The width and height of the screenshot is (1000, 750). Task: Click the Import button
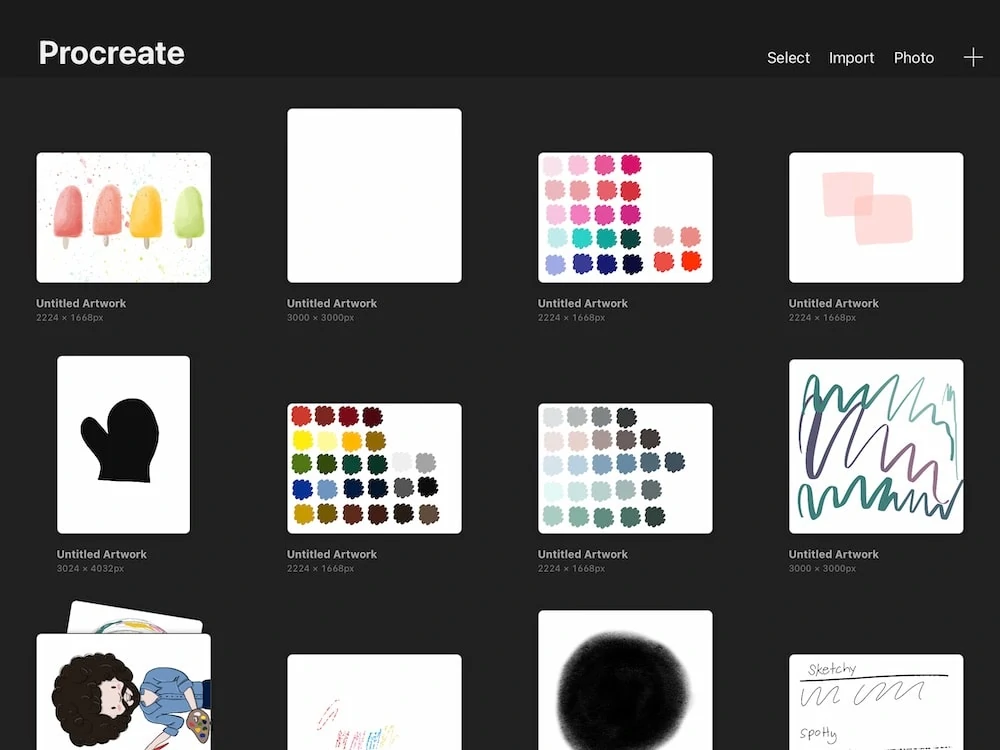click(x=851, y=58)
